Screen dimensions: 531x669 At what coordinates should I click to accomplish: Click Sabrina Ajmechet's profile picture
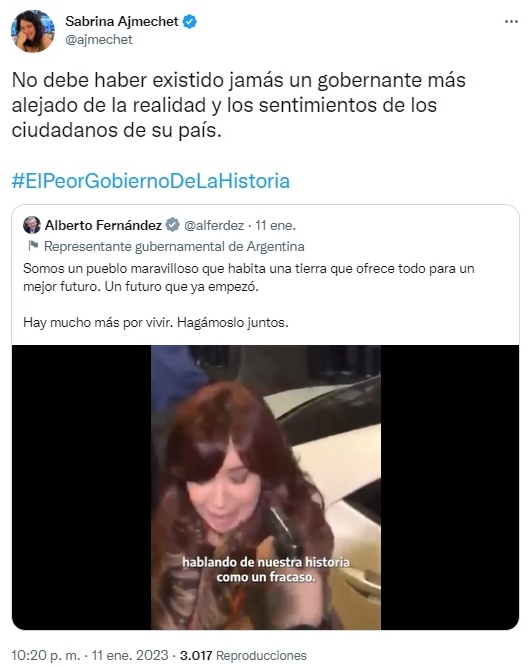click(x=33, y=31)
